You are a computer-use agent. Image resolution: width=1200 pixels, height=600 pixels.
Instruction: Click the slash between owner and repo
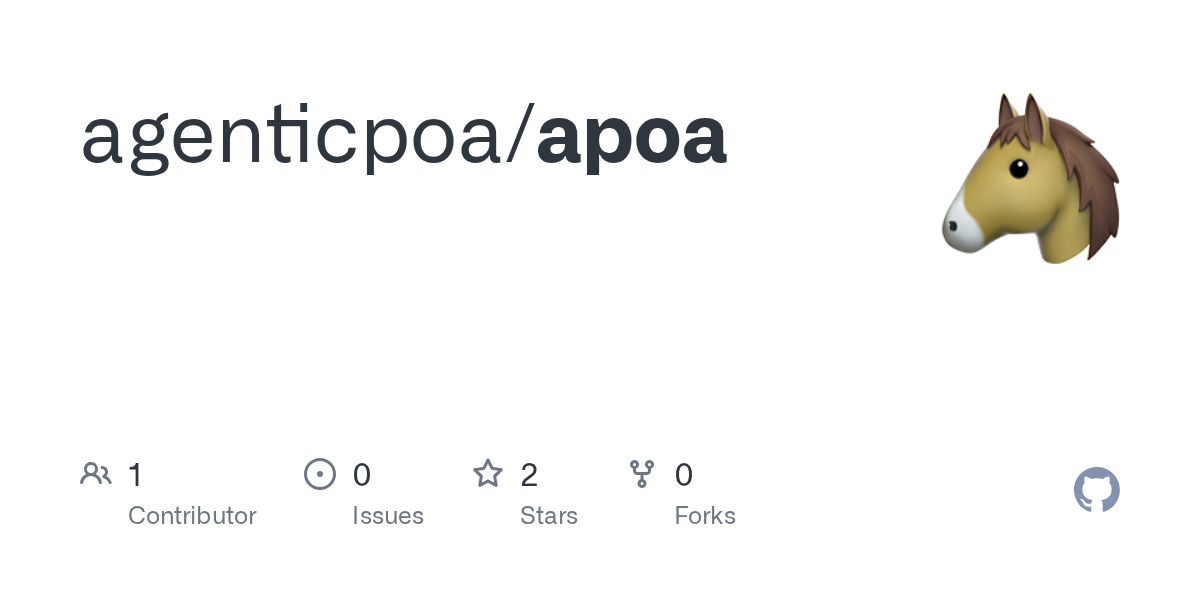click(521, 136)
